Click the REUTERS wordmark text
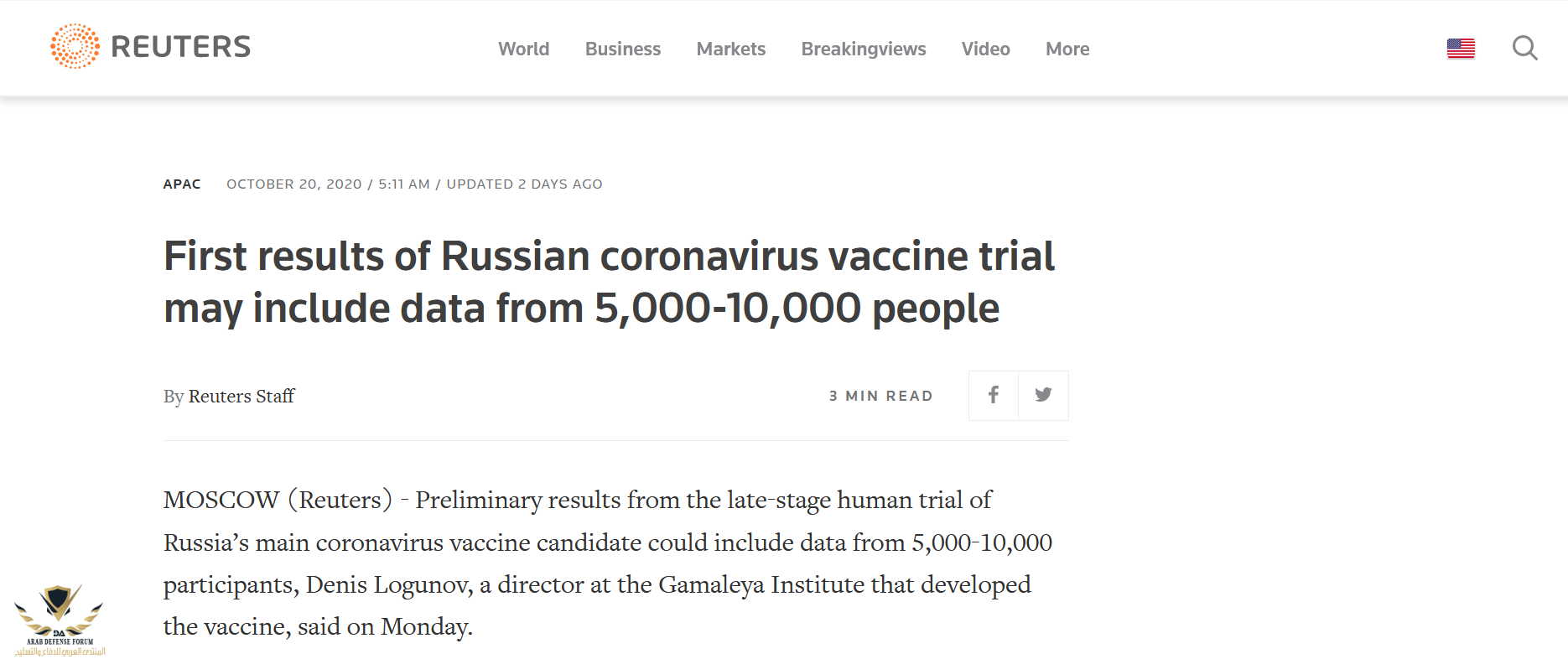The width and height of the screenshot is (1568, 659). pyautogui.click(x=181, y=47)
